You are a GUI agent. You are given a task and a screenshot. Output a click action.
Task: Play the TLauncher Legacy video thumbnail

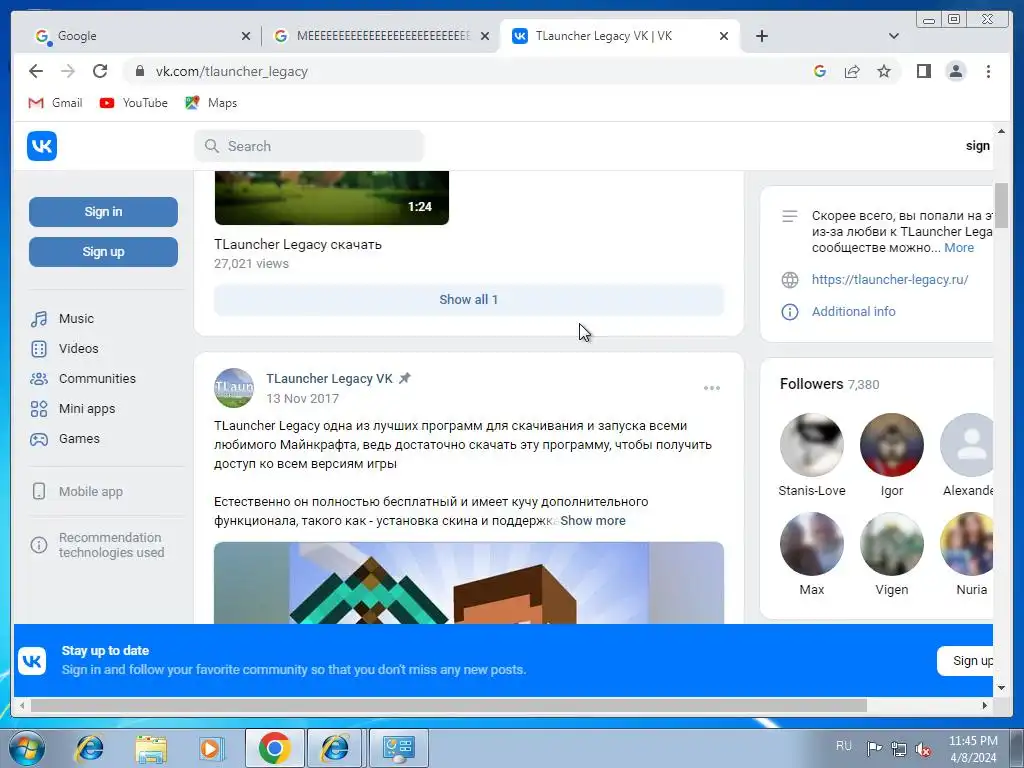(x=332, y=198)
